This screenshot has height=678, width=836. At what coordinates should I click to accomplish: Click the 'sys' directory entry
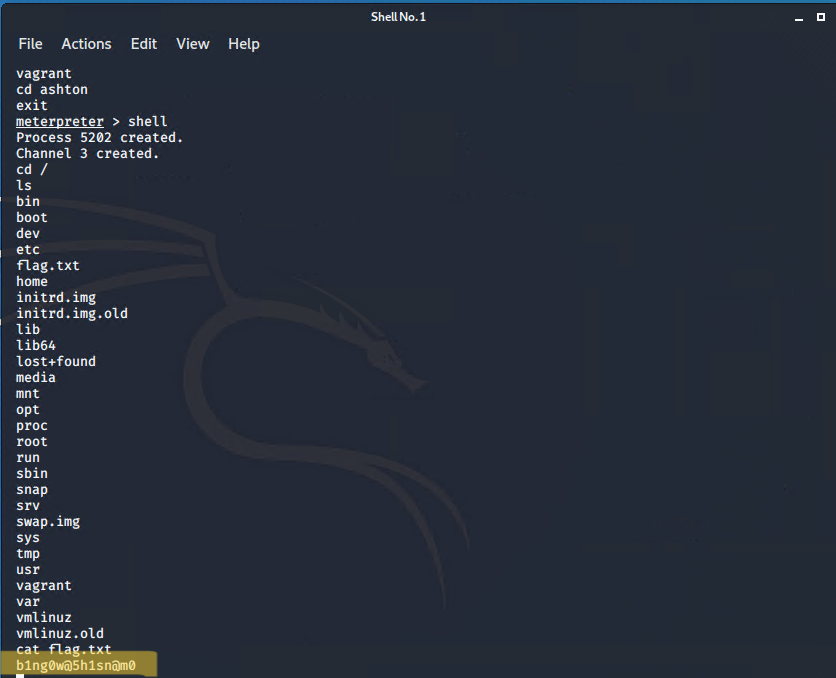pyautogui.click(x=28, y=538)
